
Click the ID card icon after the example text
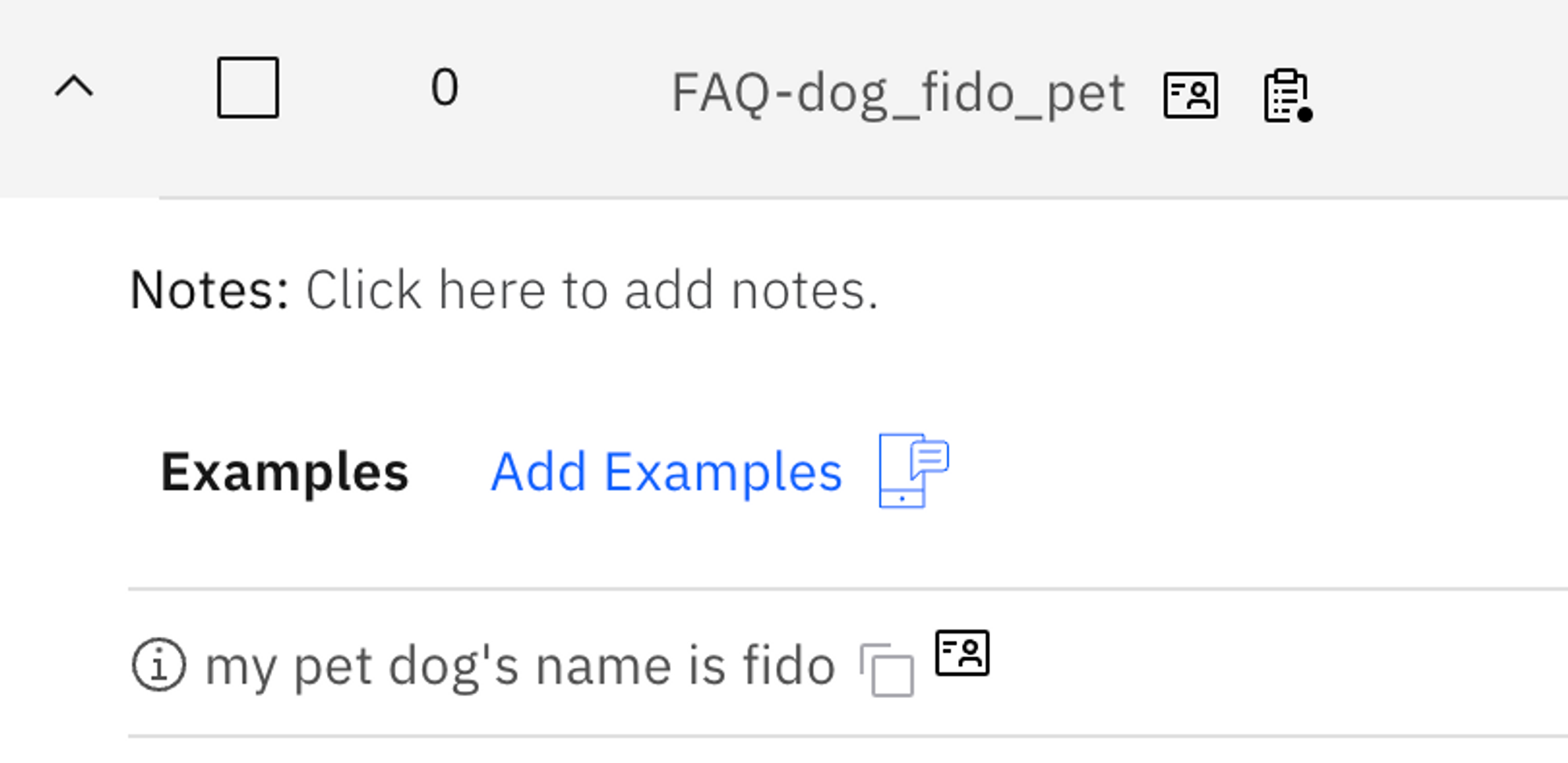[962, 652]
